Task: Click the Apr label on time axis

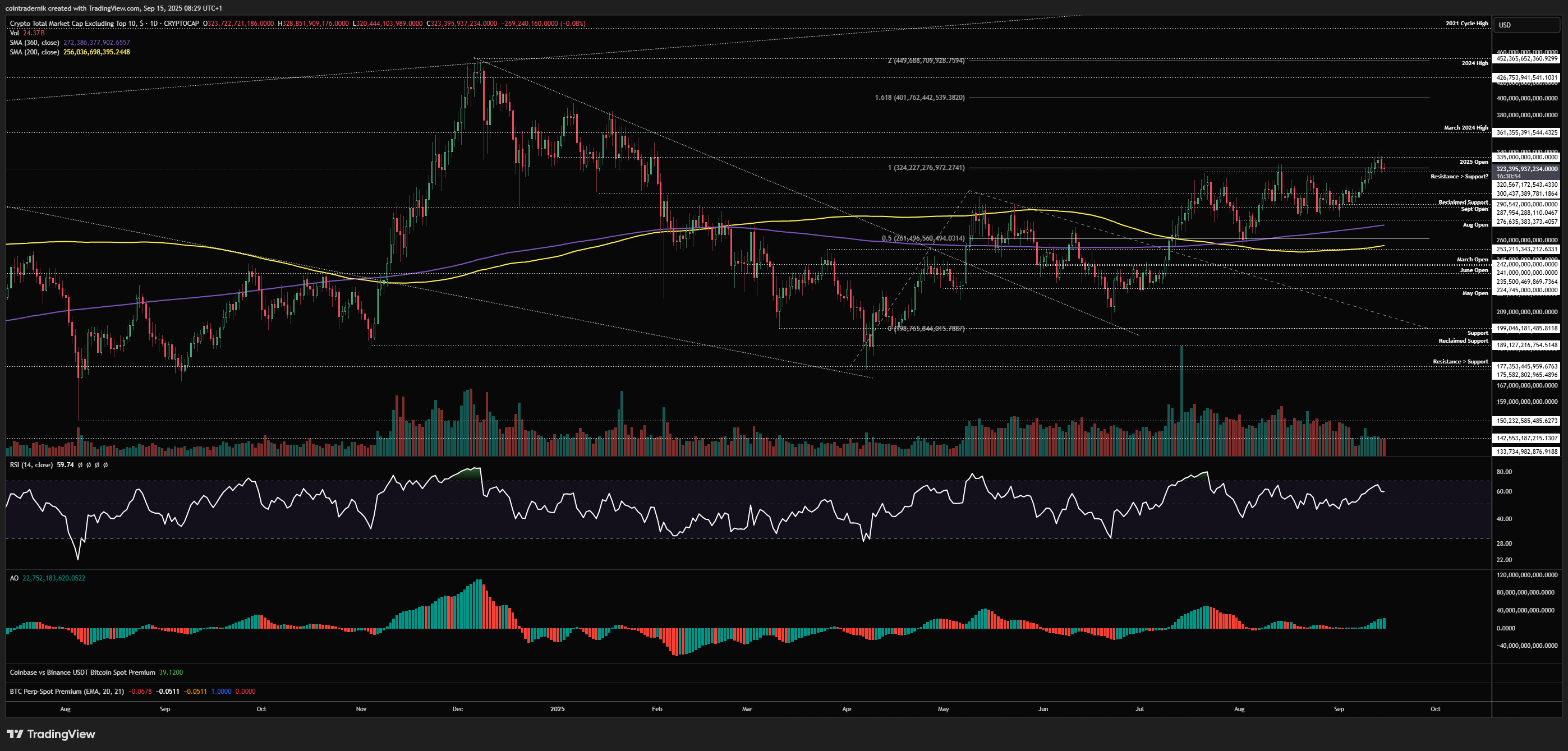Action: (x=847, y=709)
